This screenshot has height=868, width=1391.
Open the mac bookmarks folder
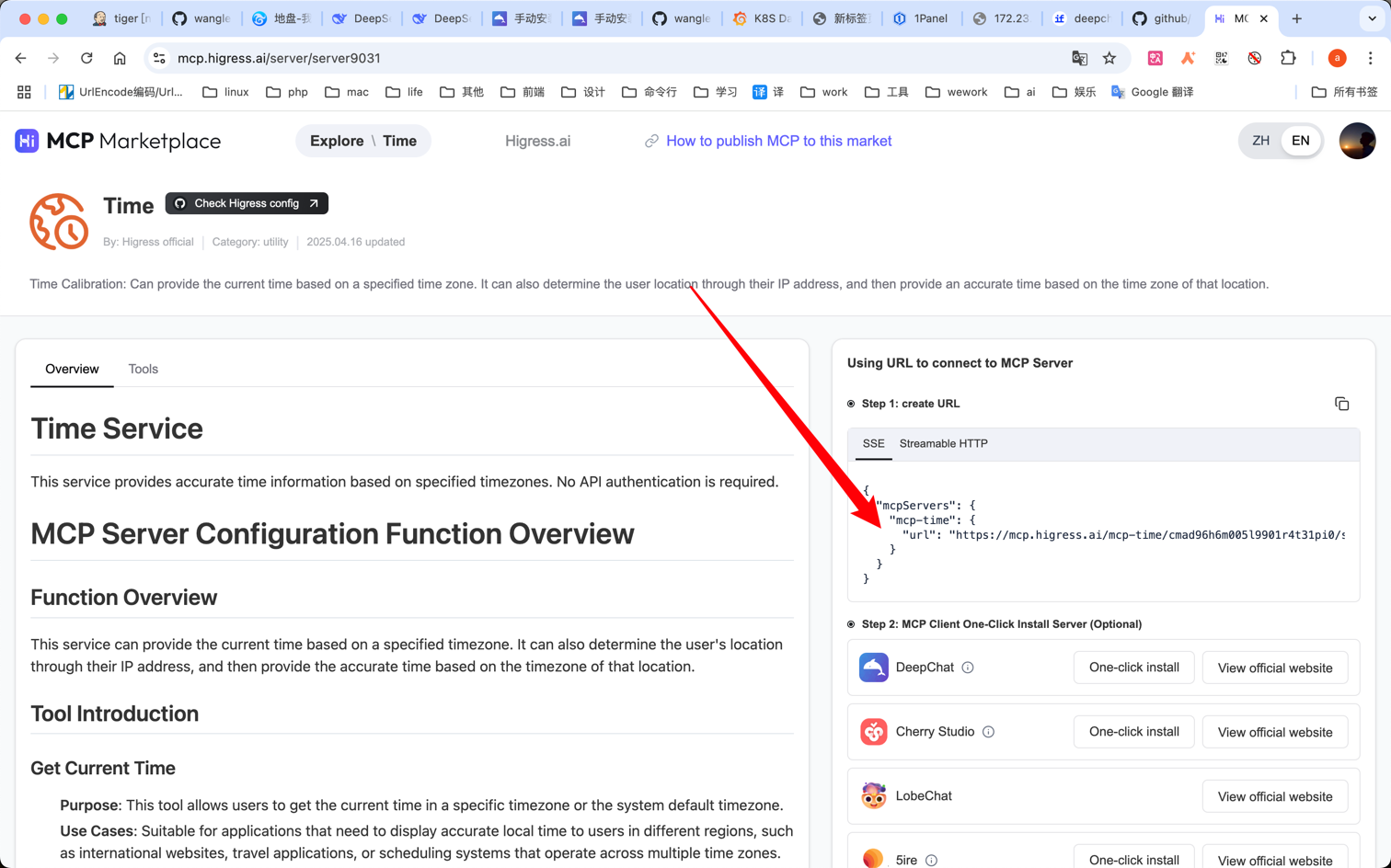tap(347, 92)
